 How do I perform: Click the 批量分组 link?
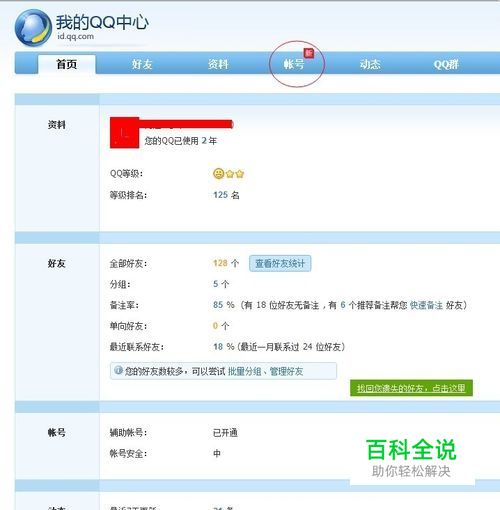point(244,371)
